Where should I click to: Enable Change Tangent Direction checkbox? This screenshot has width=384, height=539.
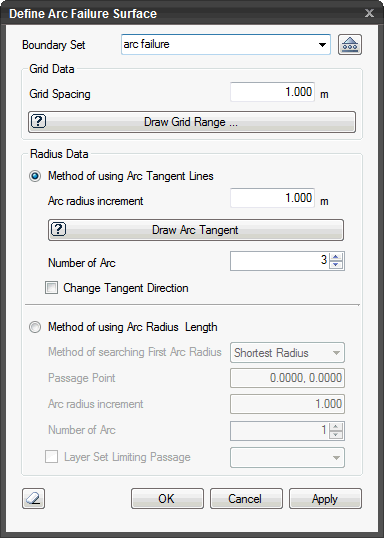pyautogui.click(x=52, y=287)
